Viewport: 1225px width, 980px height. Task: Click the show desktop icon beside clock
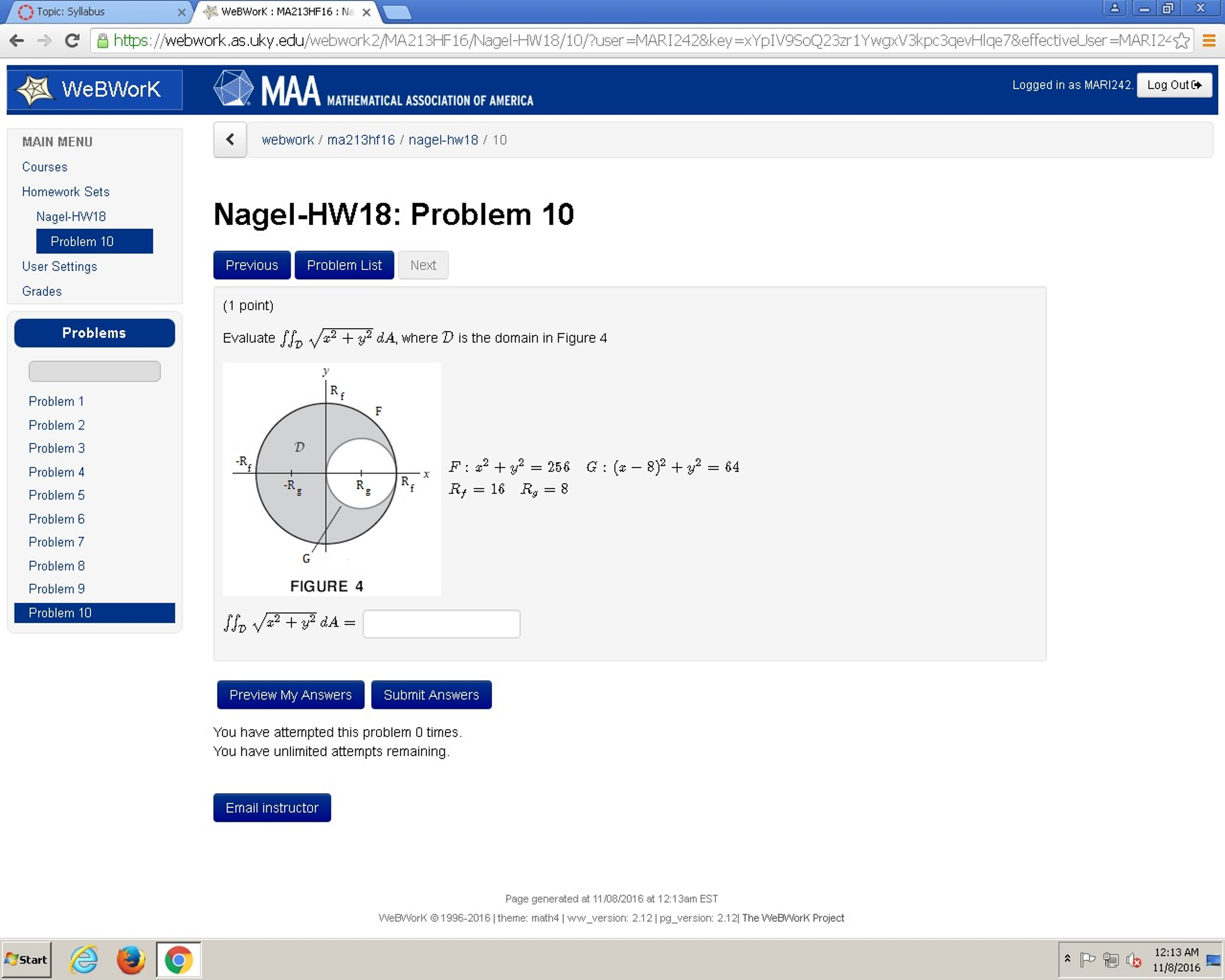(x=1214, y=960)
